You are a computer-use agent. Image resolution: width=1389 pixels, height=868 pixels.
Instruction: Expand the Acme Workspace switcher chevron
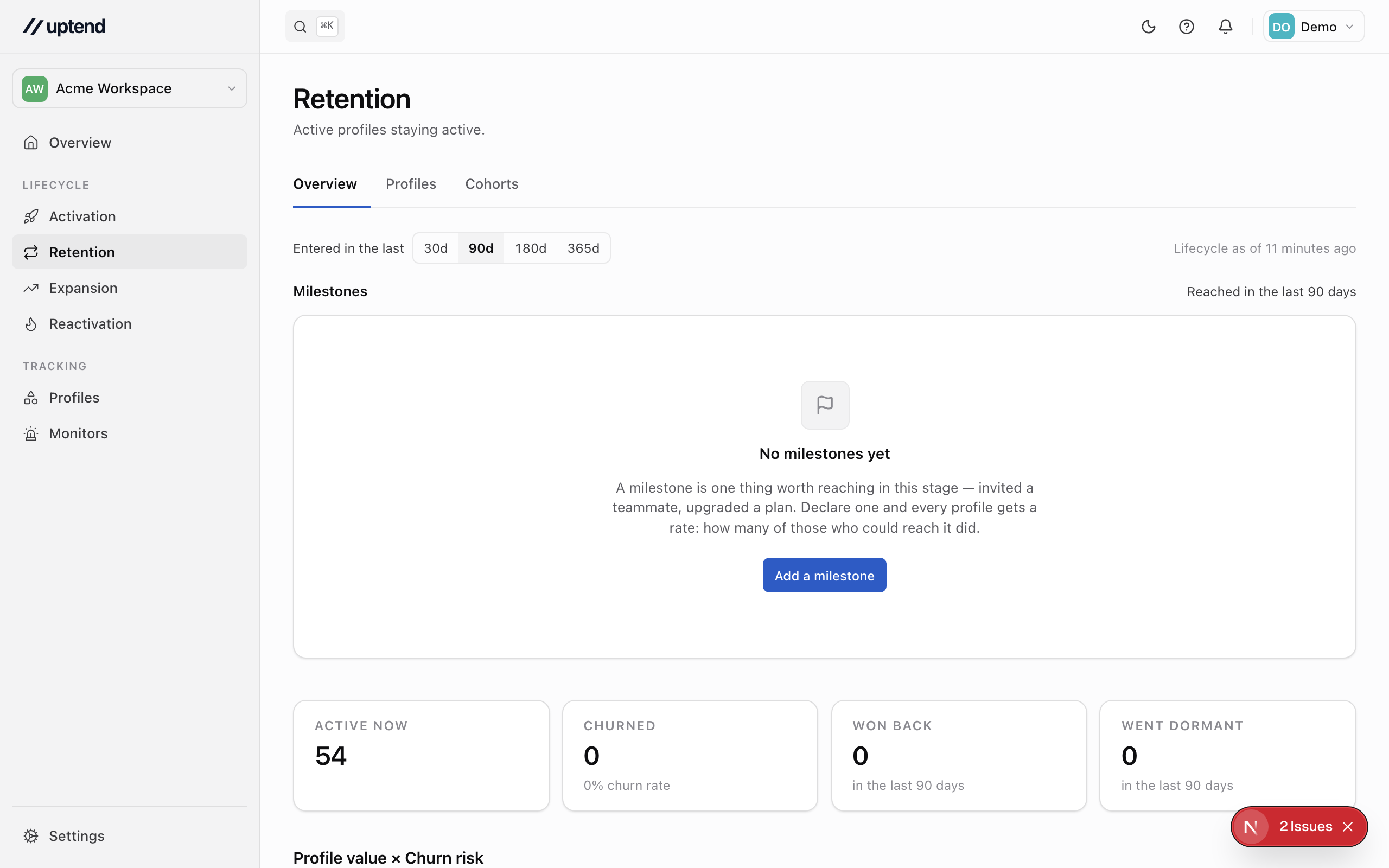click(232, 88)
